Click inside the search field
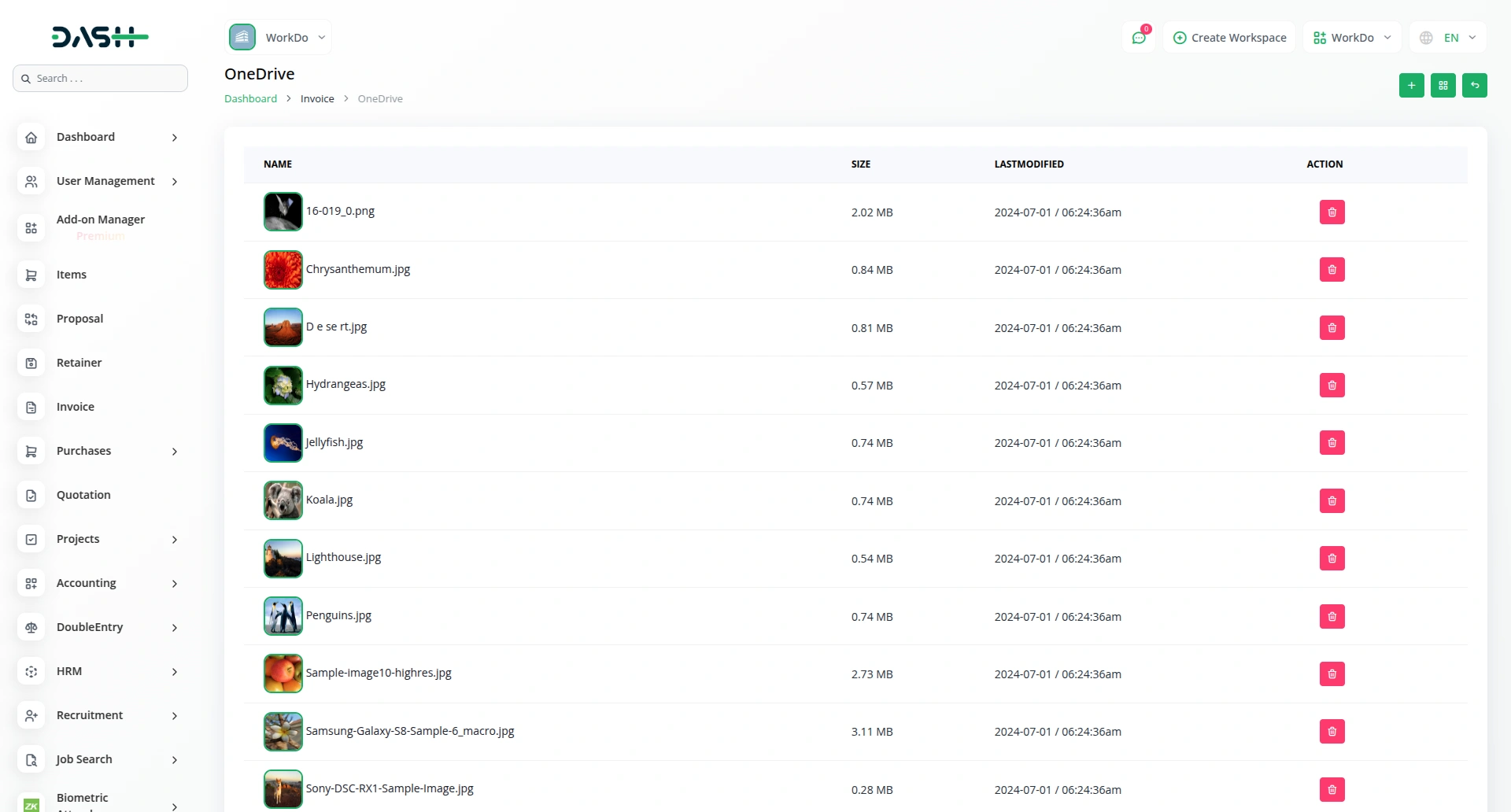This screenshot has height=812, width=1511. tap(100, 78)
